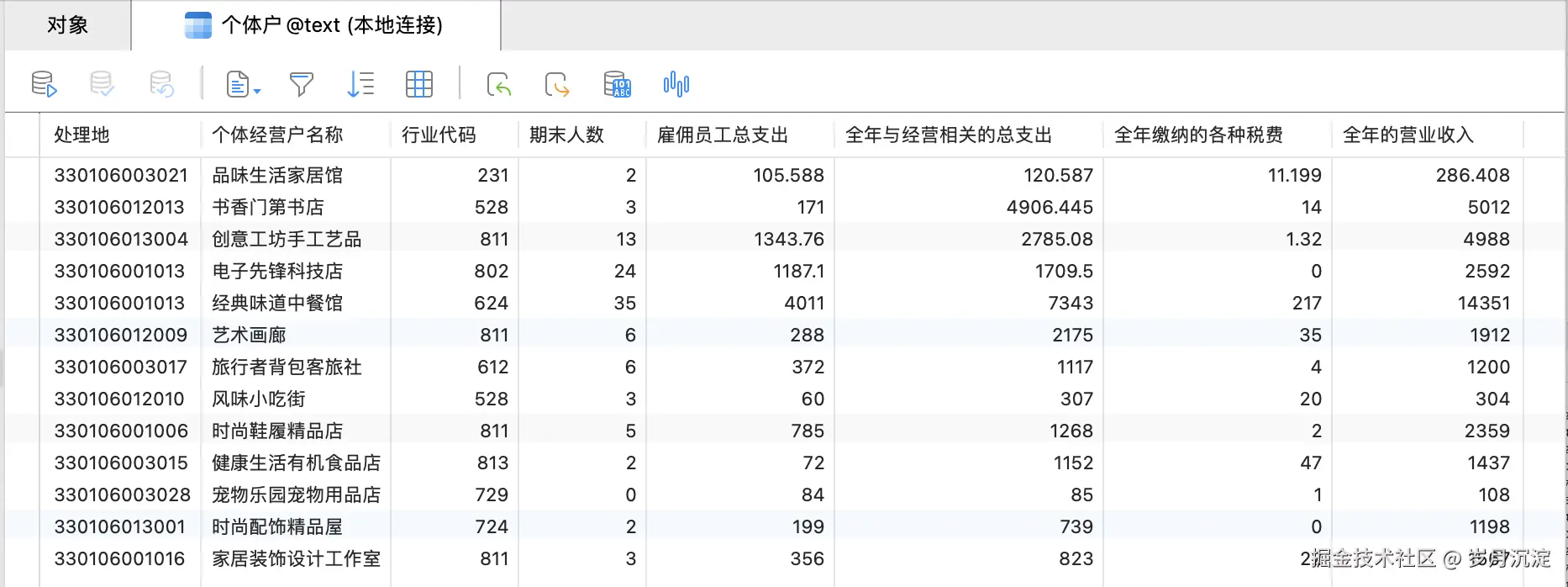Click 处理地 cell 330106012009

121,335
